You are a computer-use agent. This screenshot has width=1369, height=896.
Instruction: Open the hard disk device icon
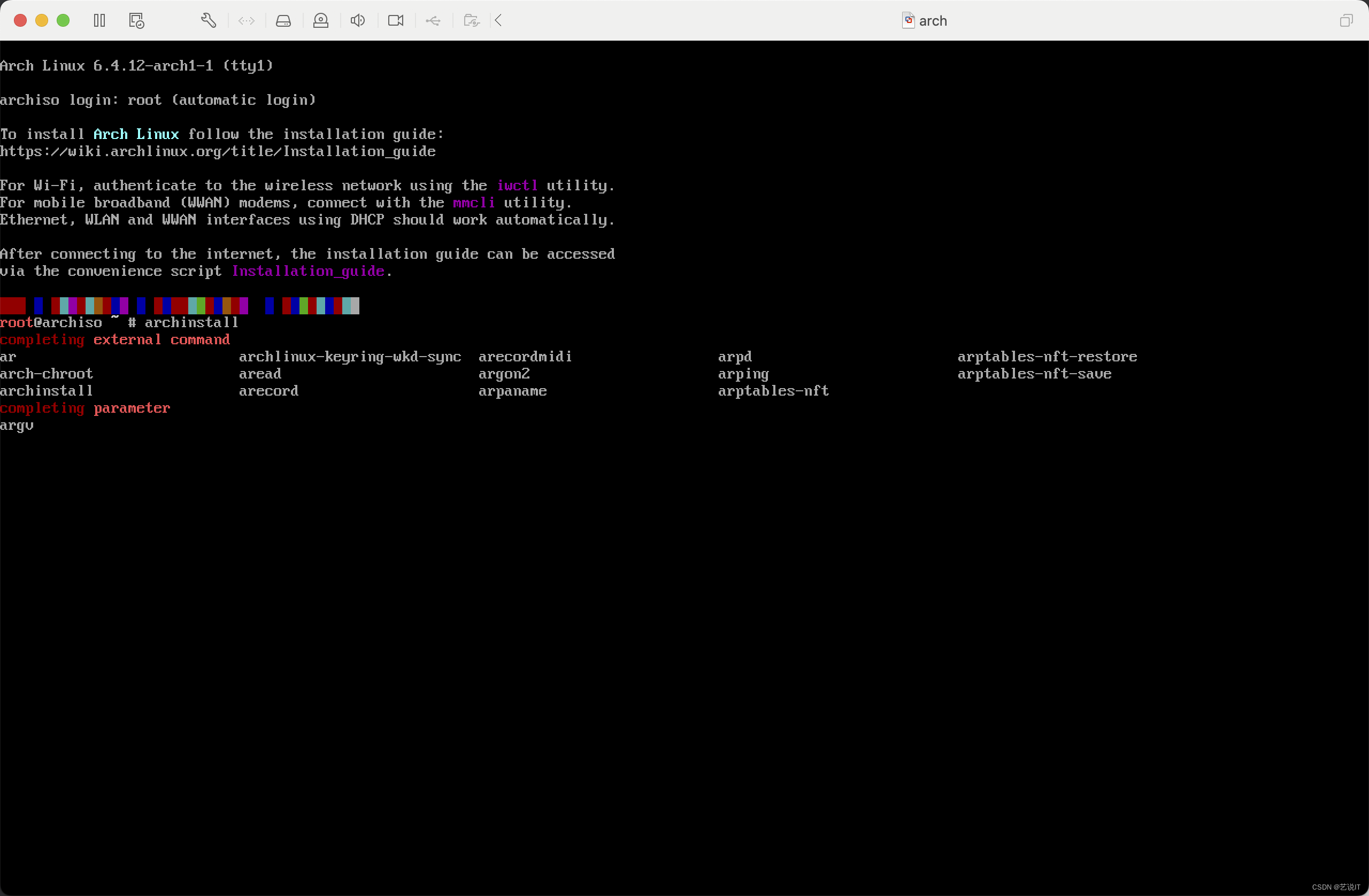point(283,21)
